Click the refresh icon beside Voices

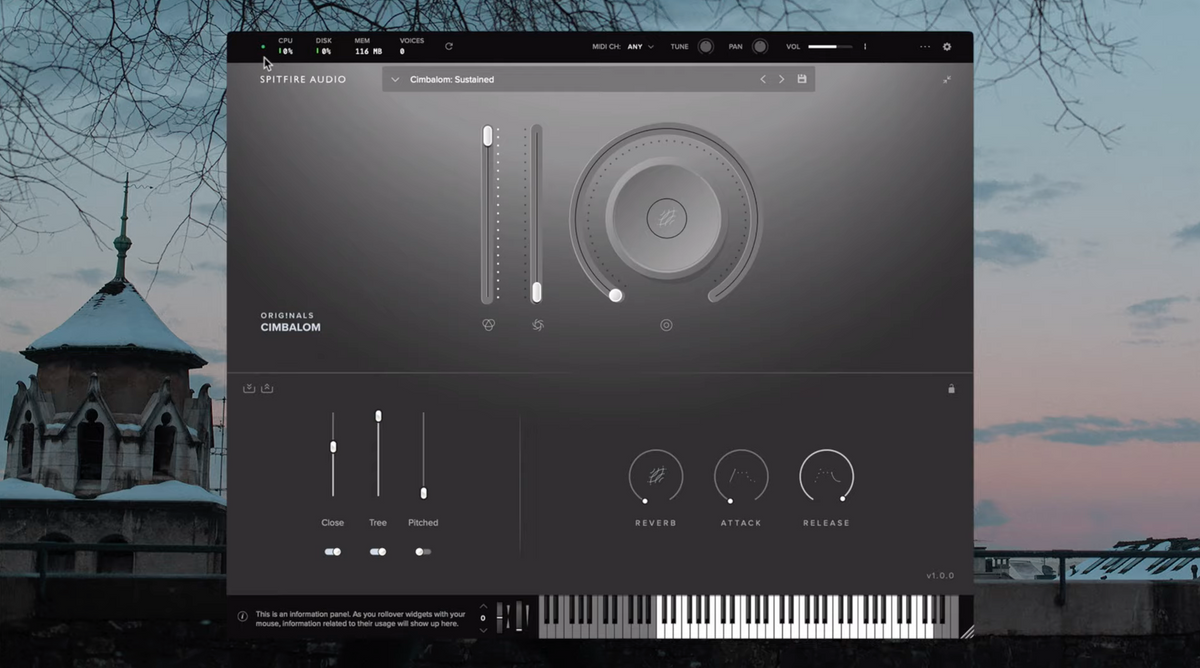(449, 47)
